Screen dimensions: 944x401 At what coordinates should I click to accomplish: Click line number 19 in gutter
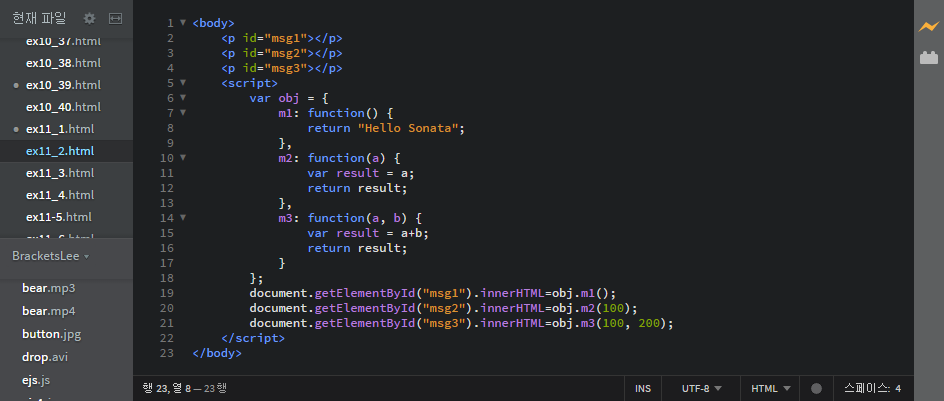pyautogui.click(x=167, y=293)
